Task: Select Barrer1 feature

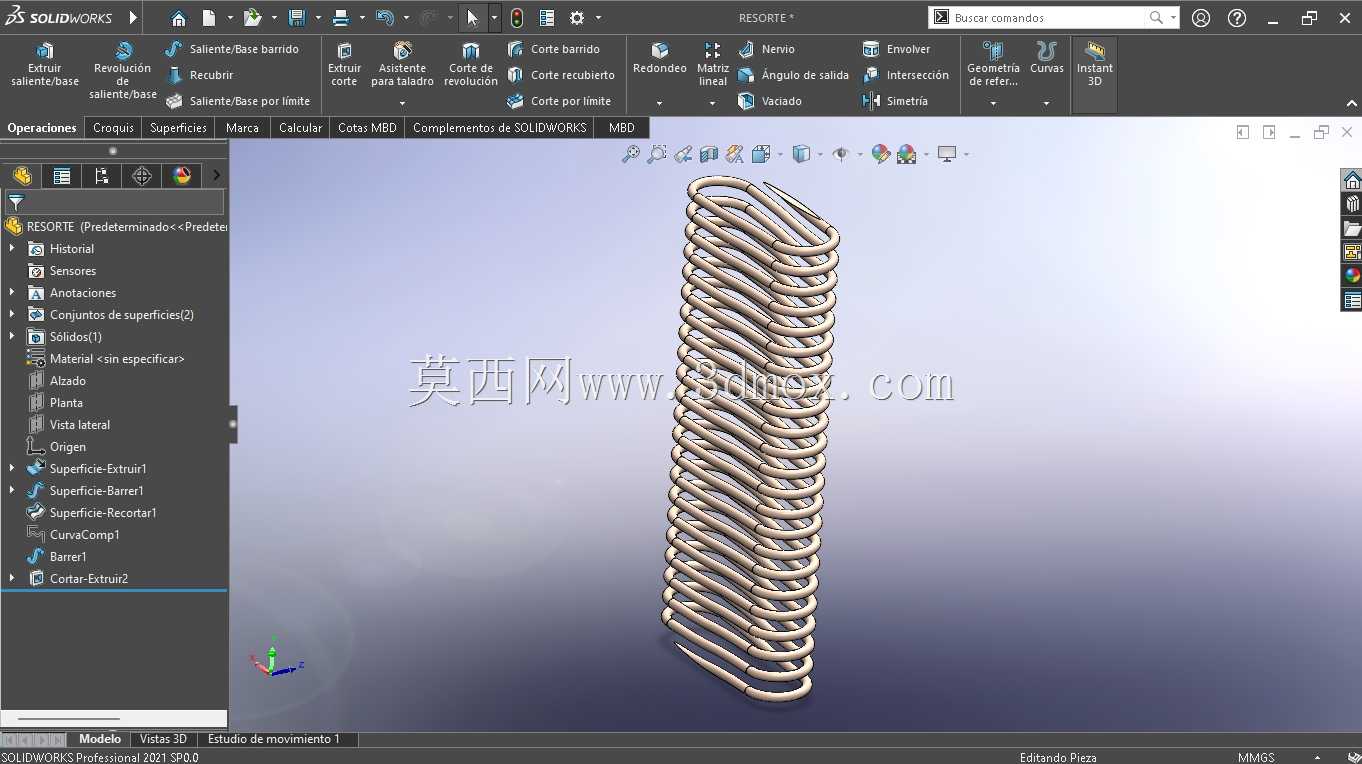Action: click(x=68, y=557)
